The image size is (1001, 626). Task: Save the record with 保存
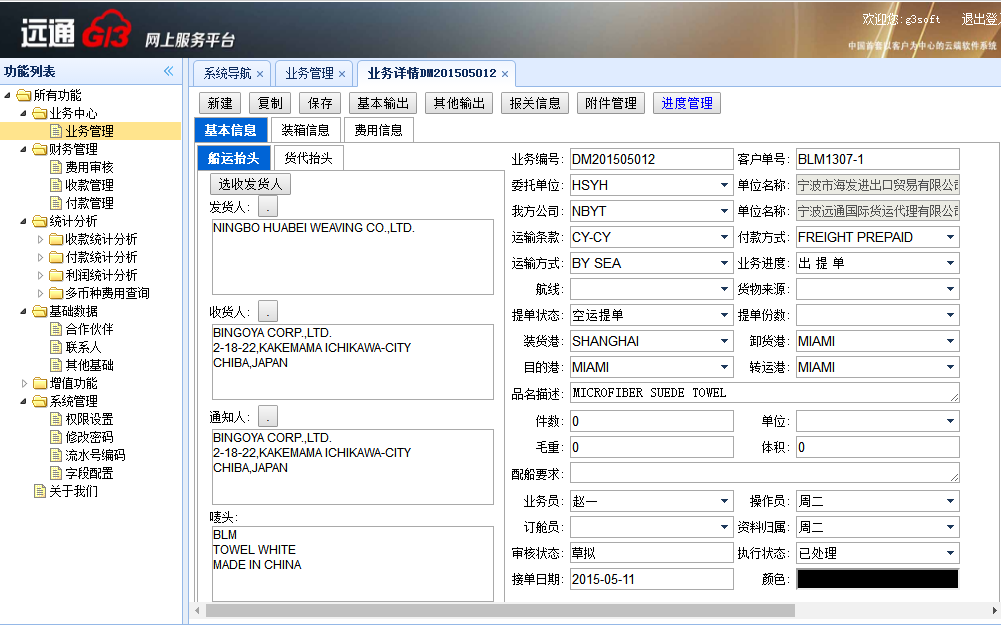tap(320, 103)
